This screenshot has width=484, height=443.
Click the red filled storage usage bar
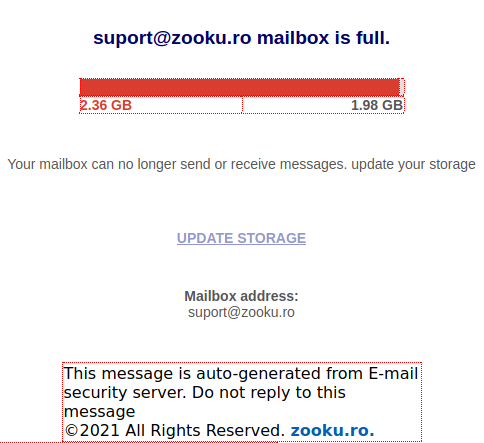click(240, 87)
